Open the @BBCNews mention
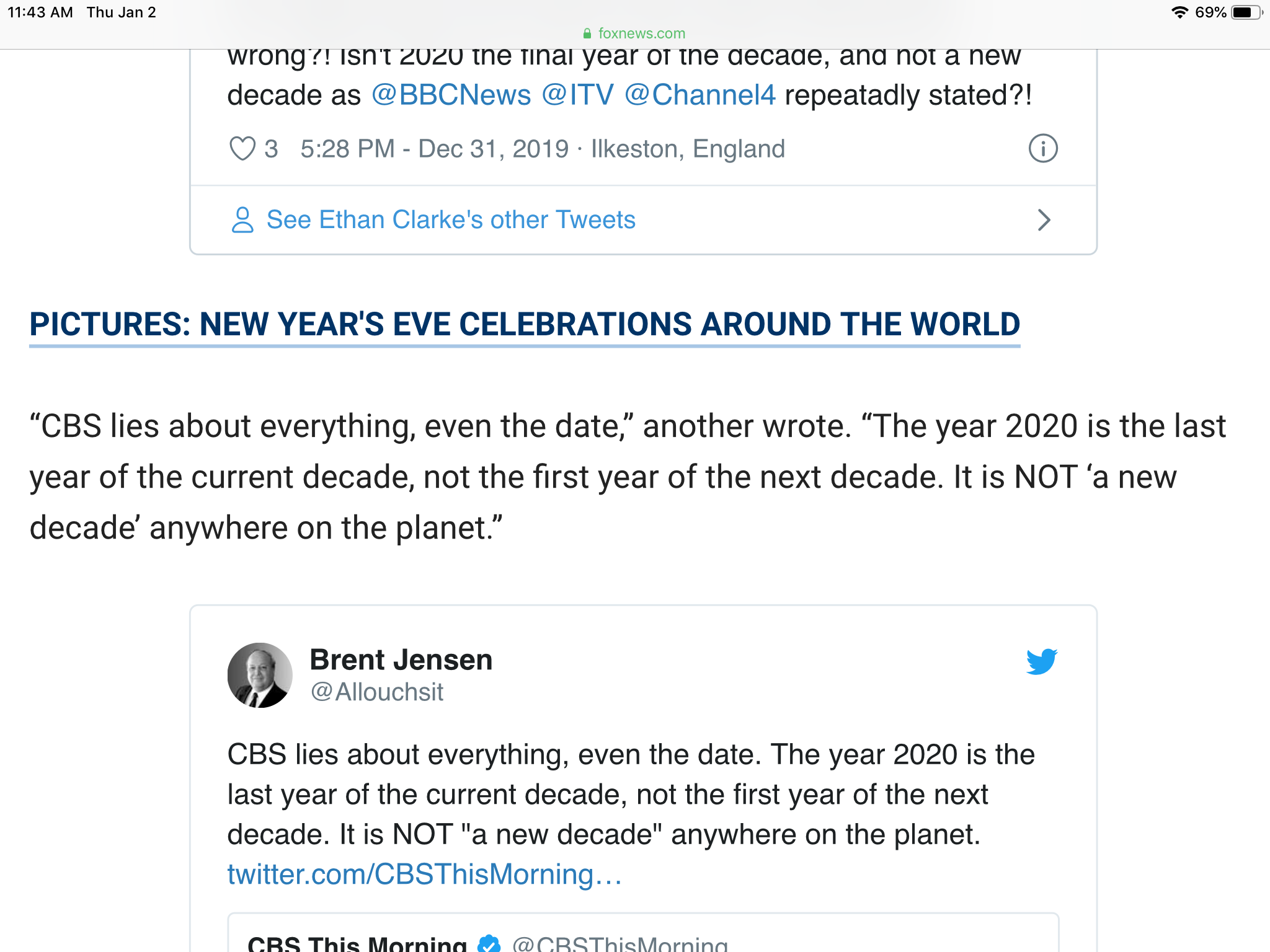The height and width of the screenshot is (952, 1270). click(451, 95)
